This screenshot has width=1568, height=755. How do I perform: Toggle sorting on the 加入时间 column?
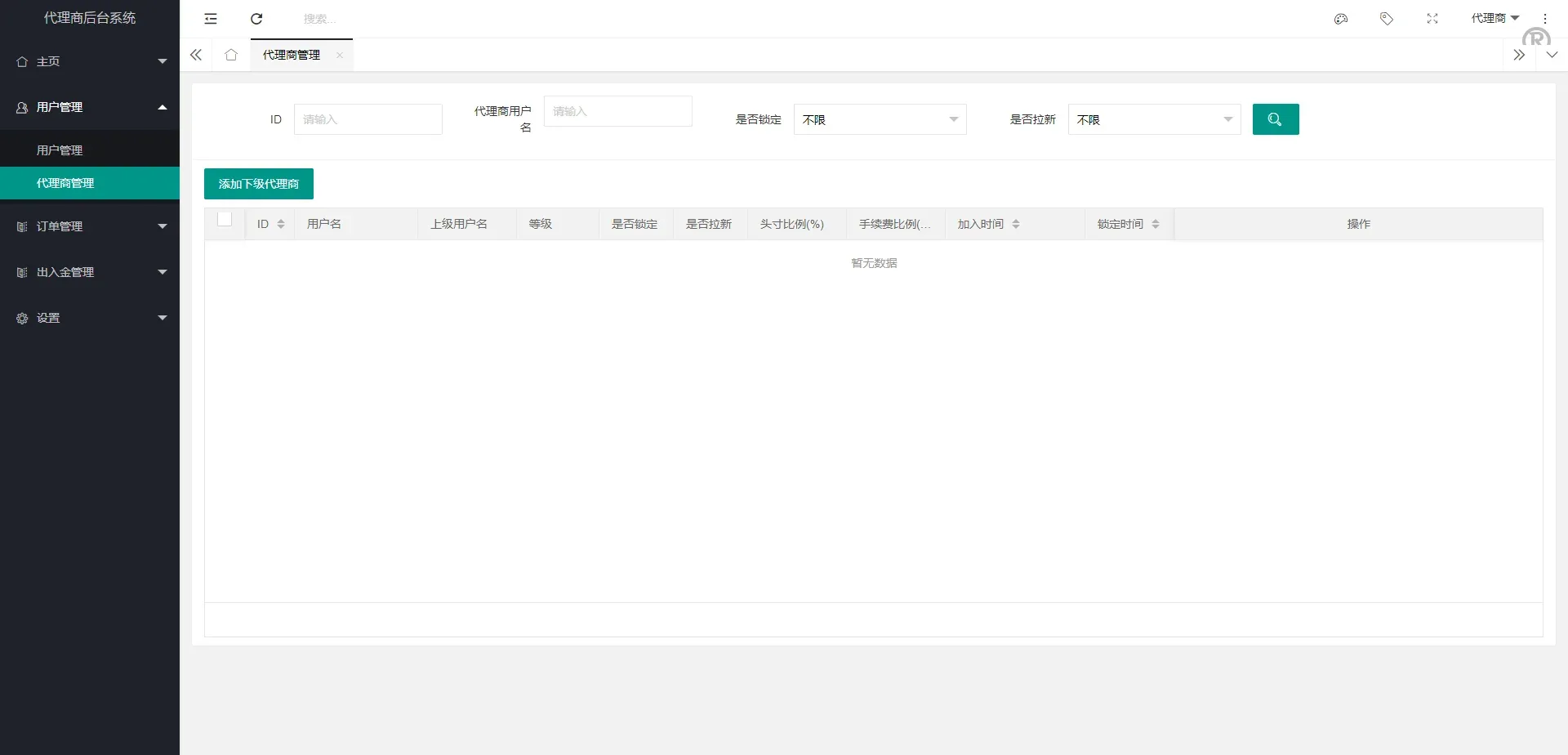tap(1017, 223)
